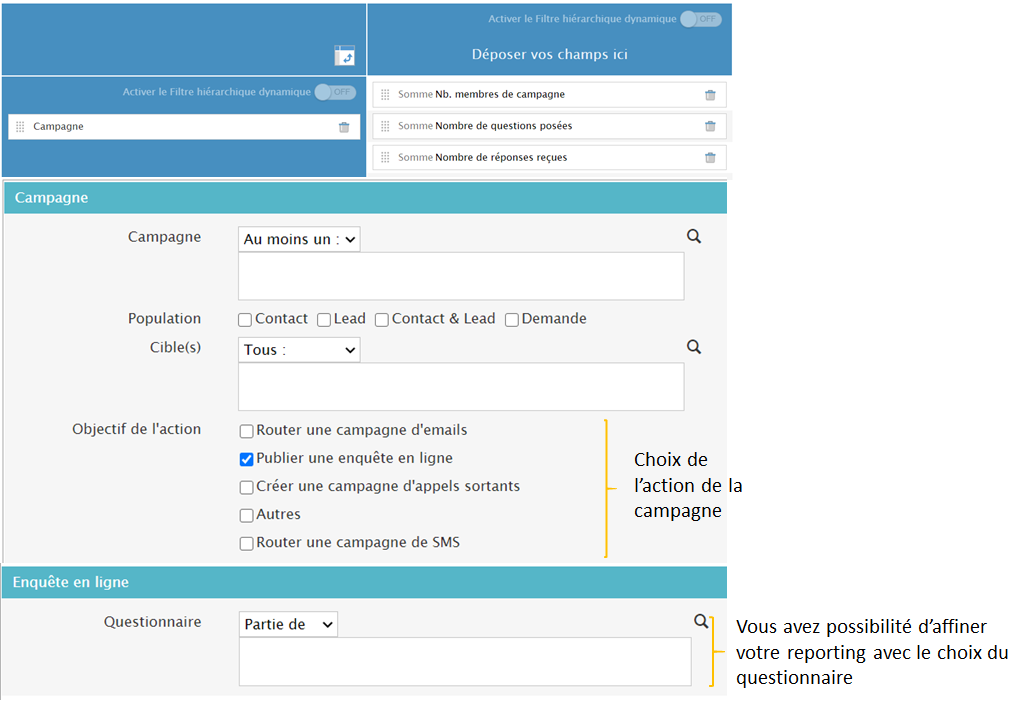Image resolution: width=1027 pixels, height=703 pixels.
Task: Open the 'Au moins un' dropdown
Action: coord(299,239)
